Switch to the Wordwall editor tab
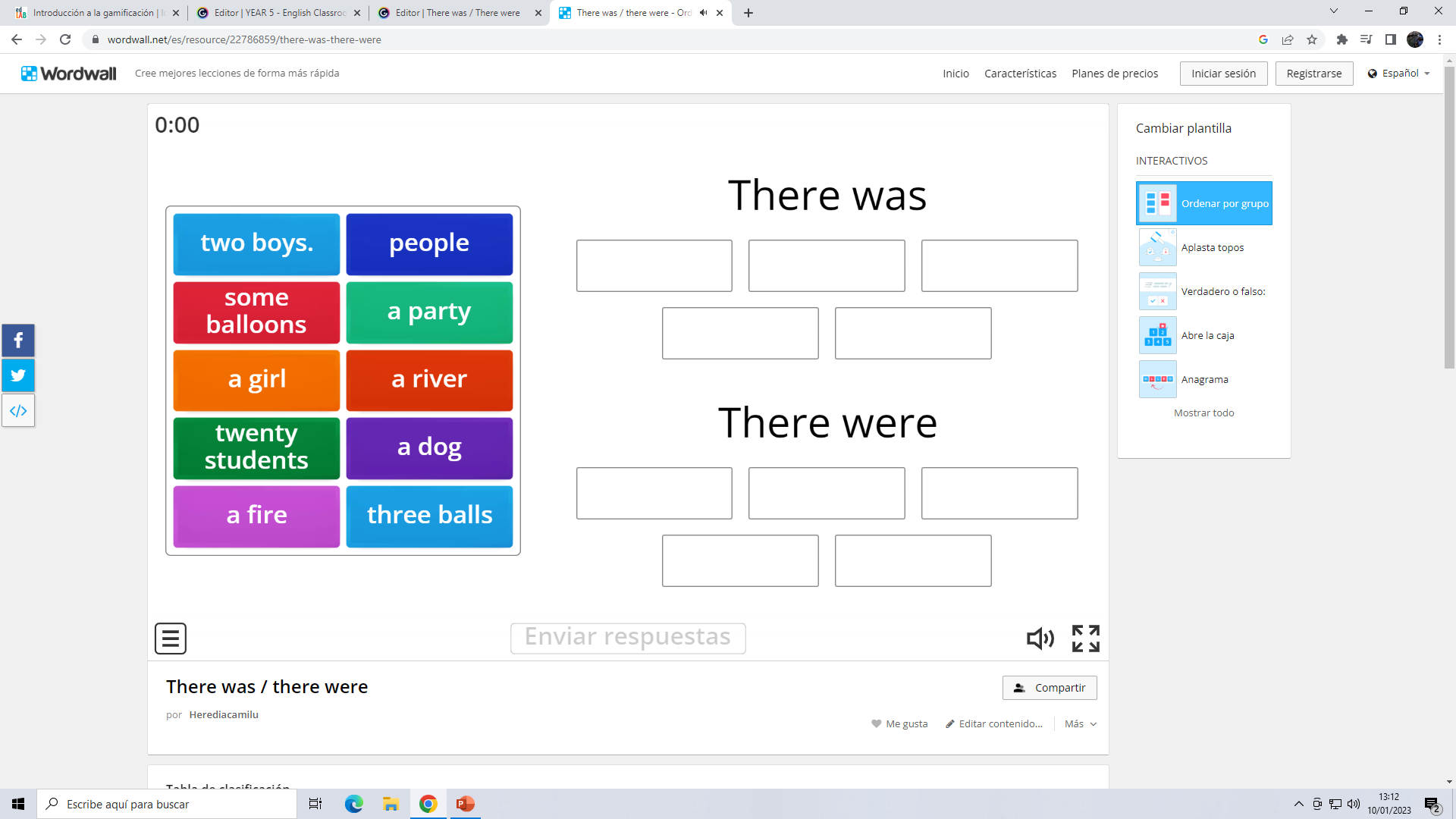 [x=453, y=12]
